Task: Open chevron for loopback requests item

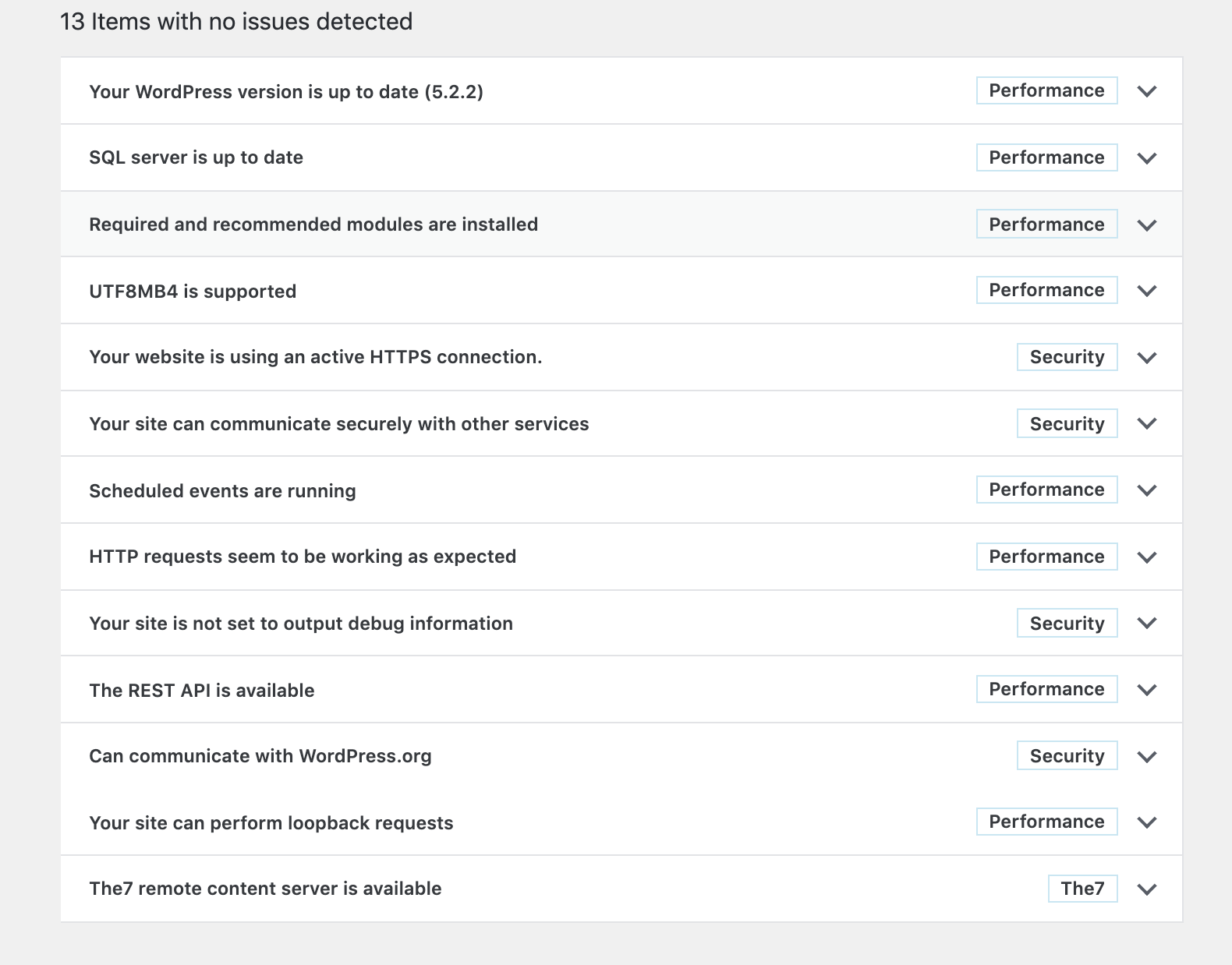Action: pyautogui.click(x=1146, y=822)
